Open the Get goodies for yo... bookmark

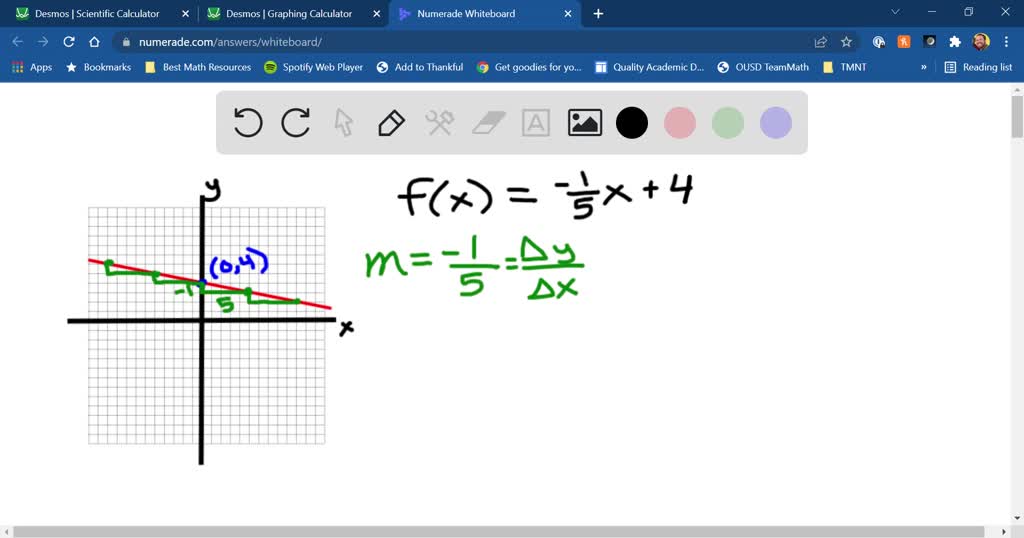click(x=529, y=67)
